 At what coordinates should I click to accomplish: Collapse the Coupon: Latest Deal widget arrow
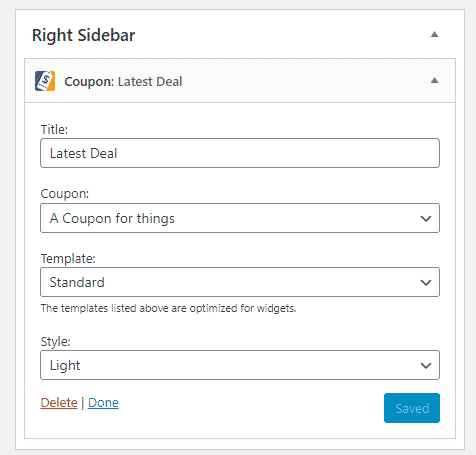click(434, 80)
